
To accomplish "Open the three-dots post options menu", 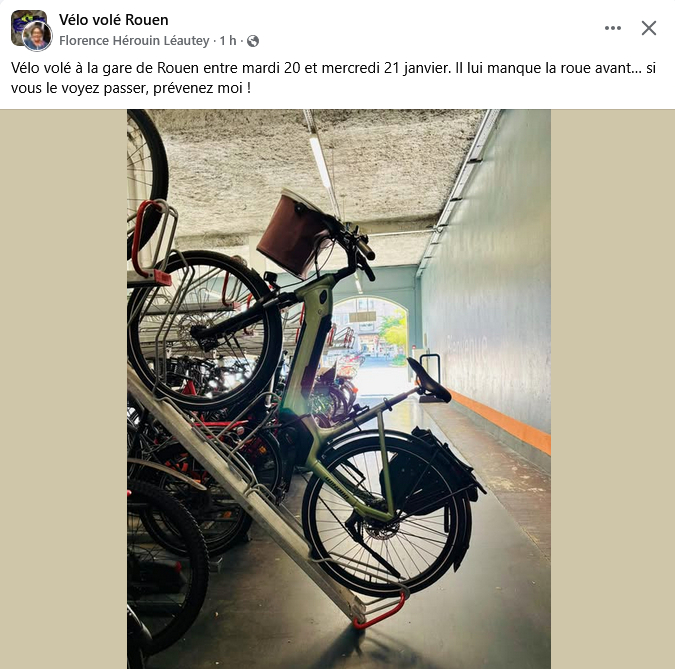I will tap(612, 28).
